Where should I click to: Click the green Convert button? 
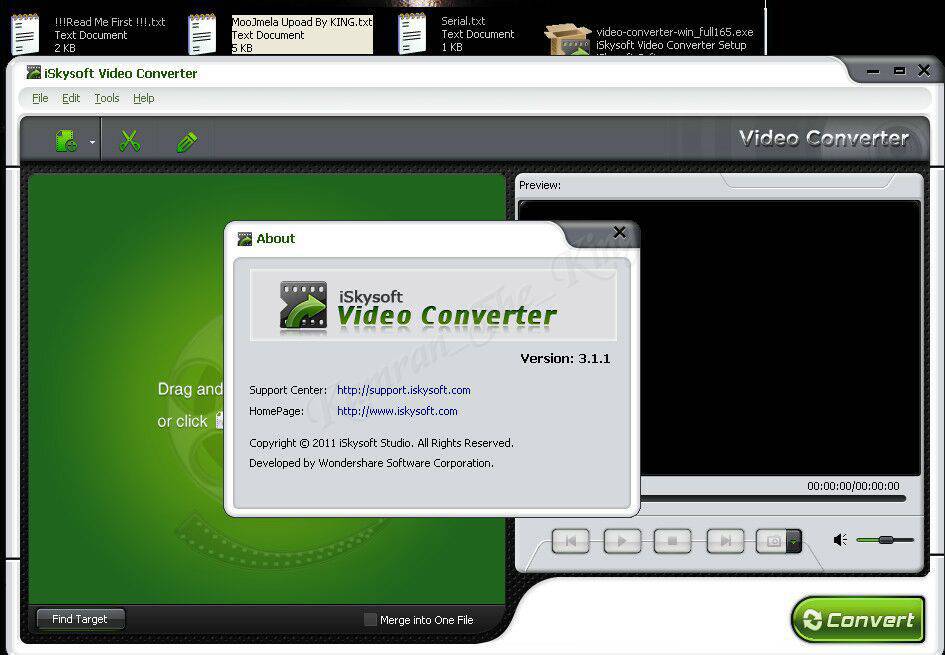(x=858, y=619)
